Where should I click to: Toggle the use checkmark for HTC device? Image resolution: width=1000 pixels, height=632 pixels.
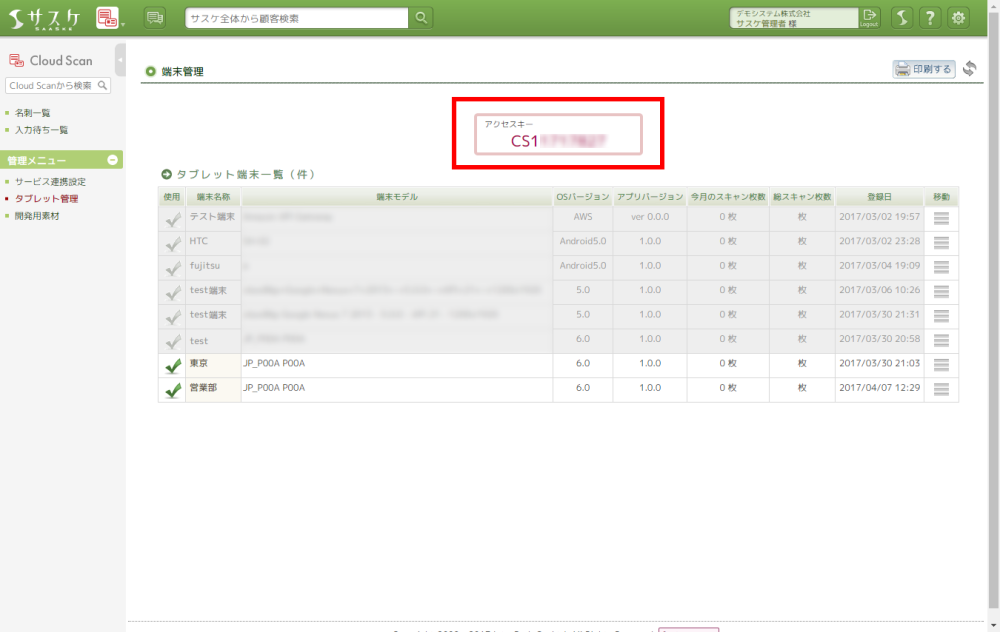(x=172, y=243)
